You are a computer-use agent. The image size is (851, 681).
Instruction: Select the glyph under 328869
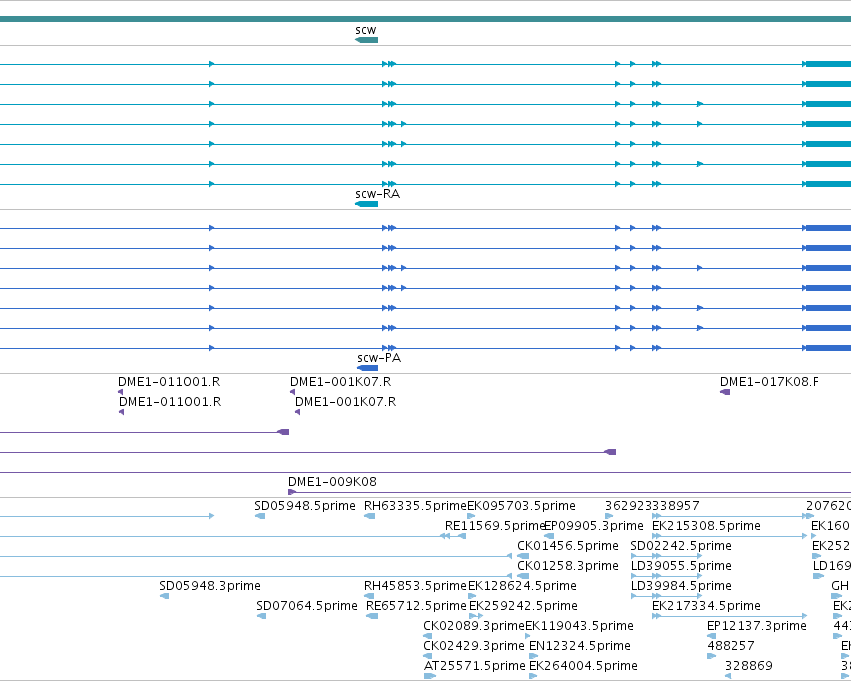(728, 676)
